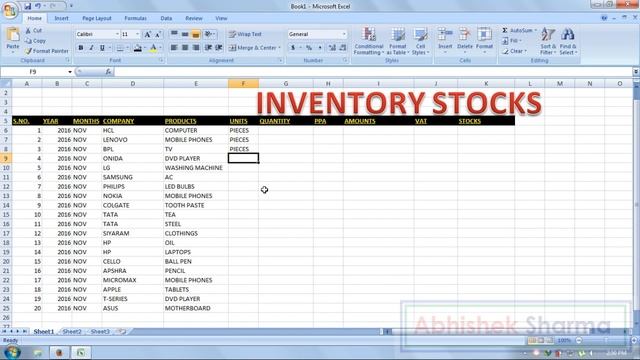Apply percent style
This screenshot has width=640, height=360.
click(309, 48)
